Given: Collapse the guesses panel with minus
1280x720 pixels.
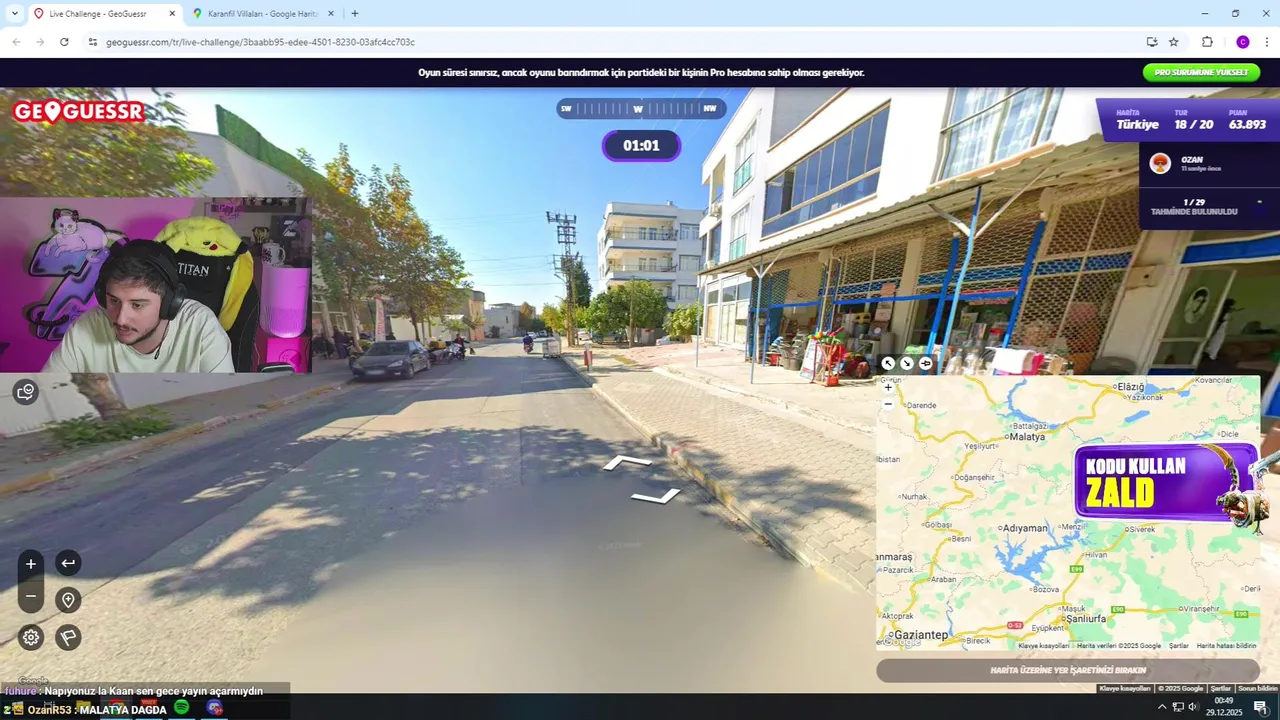Looking at the screenshot, I should tap(1259, 202).
